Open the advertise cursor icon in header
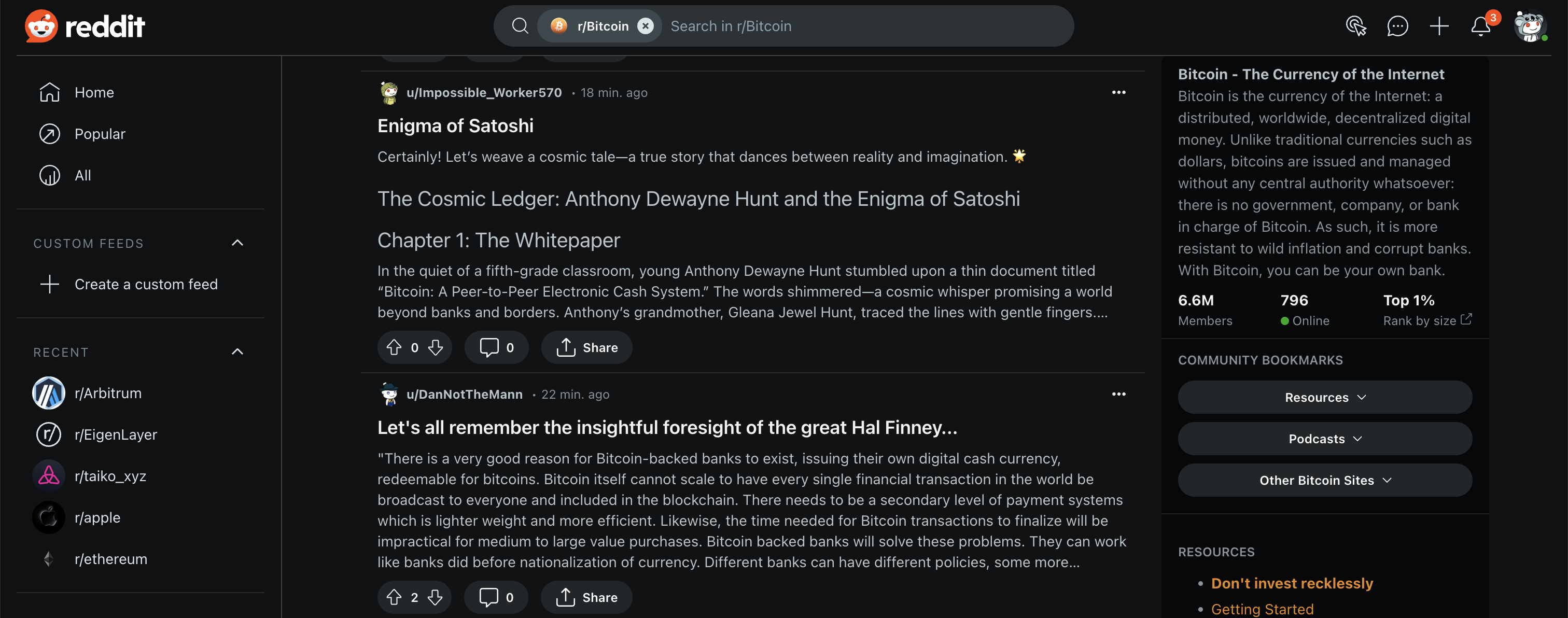The image size is (1568, 618). pyautogui.click(x=1355, y=26)
